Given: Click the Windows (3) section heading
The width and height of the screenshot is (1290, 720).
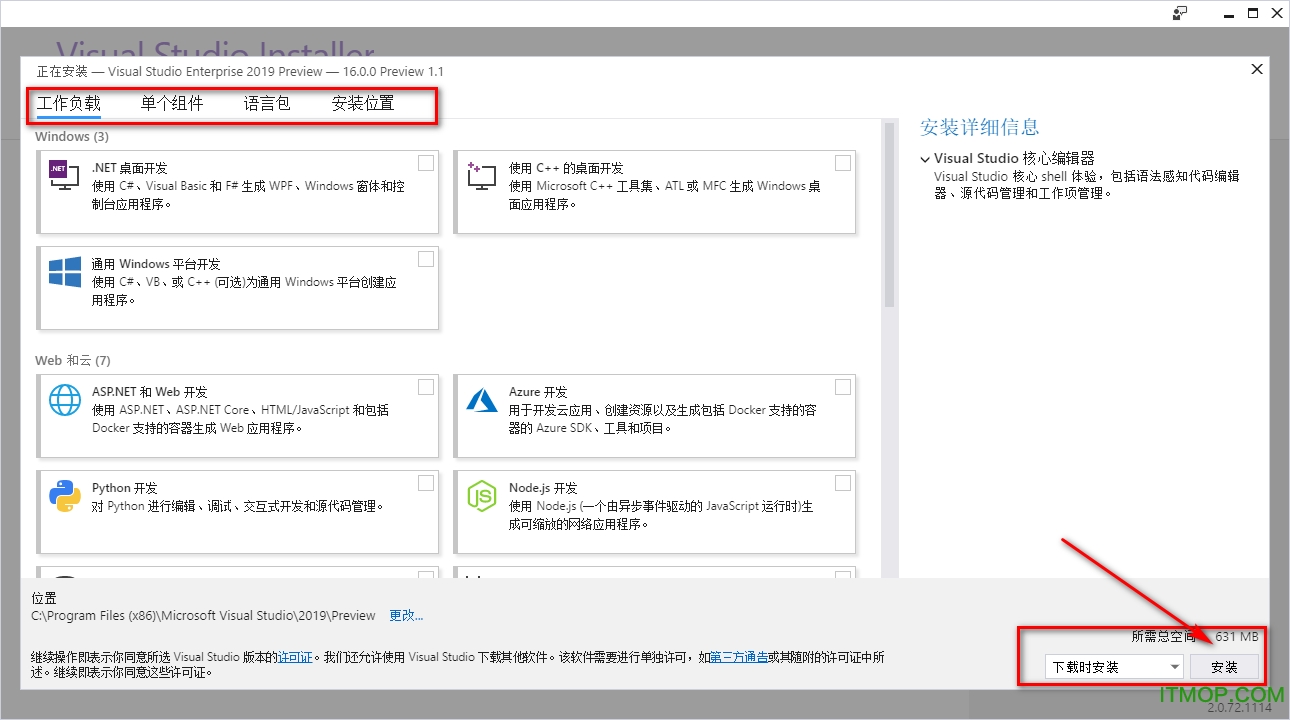Looking at the screenshot, I should [72, 136].
